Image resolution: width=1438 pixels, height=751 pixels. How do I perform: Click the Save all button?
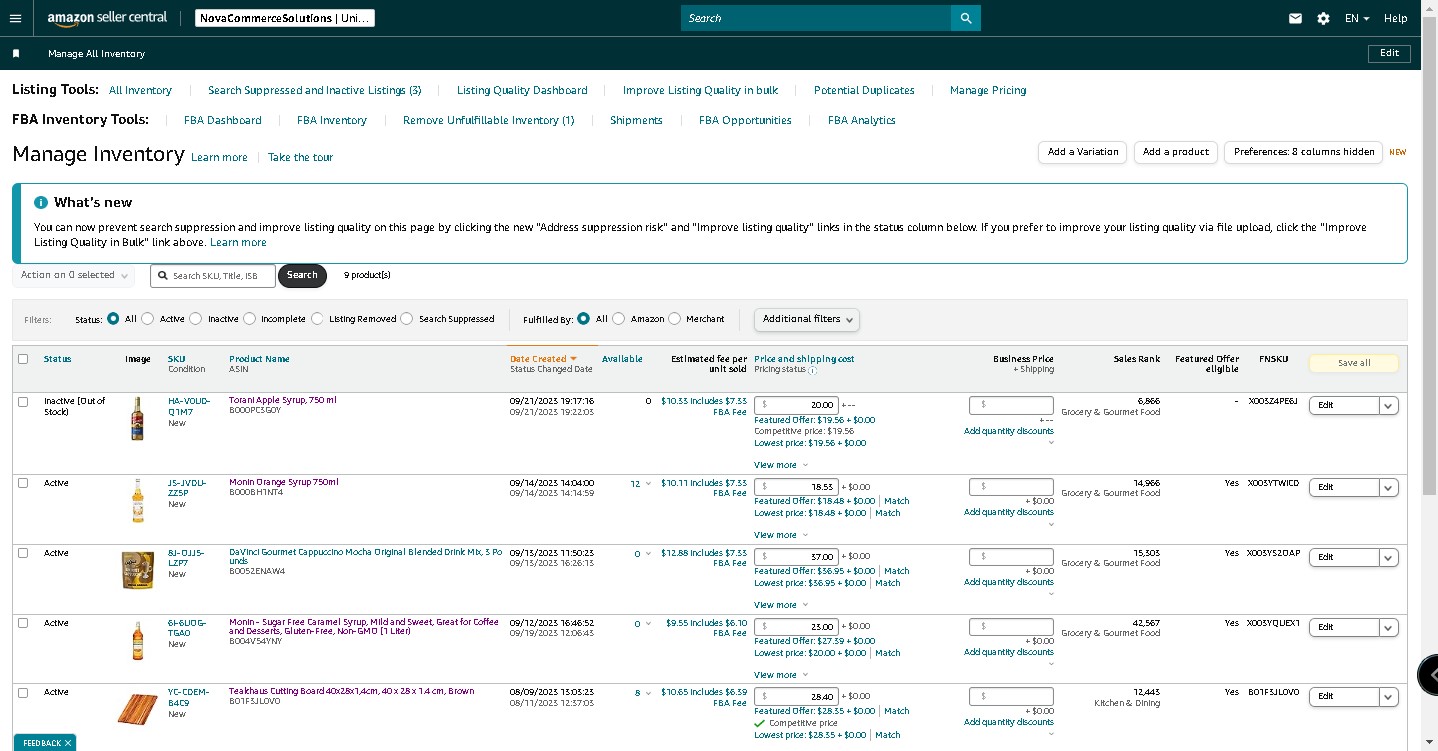coord(1354,363)
